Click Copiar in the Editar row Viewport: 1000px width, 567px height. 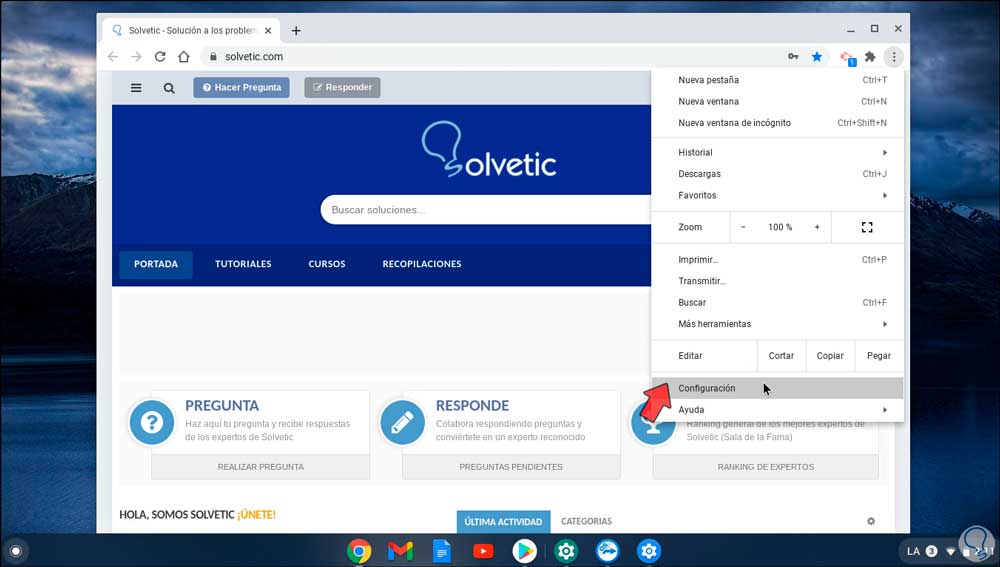point(830,356)
